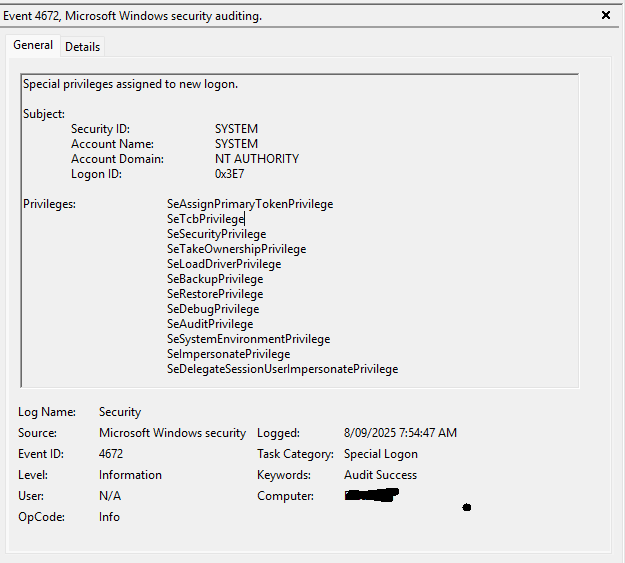Click the Log Name value Security

120,412
